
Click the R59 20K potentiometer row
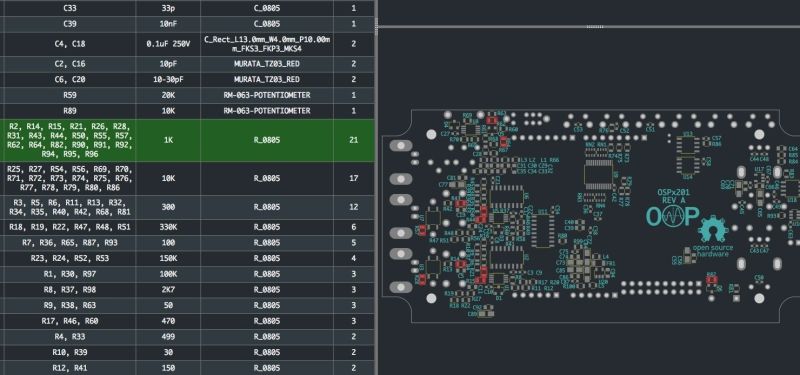tap(187, 95)
